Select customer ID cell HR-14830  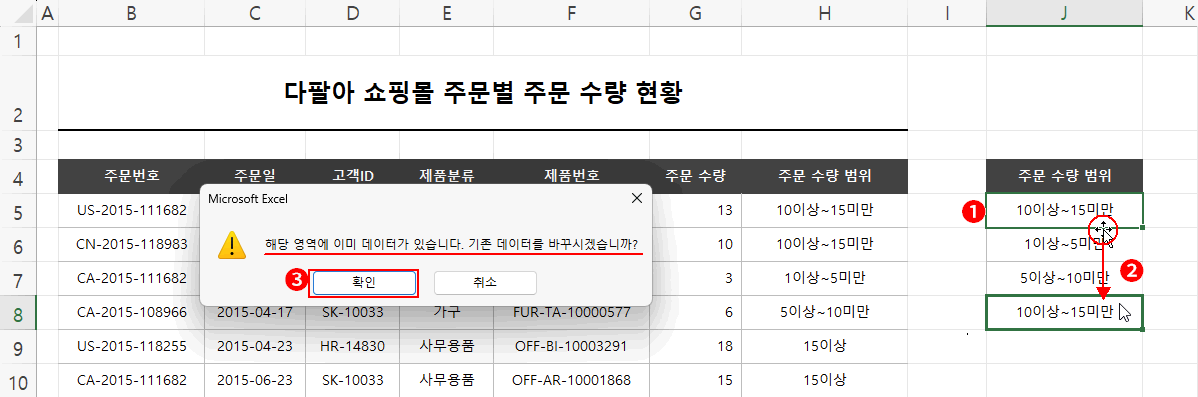point(351,346)
